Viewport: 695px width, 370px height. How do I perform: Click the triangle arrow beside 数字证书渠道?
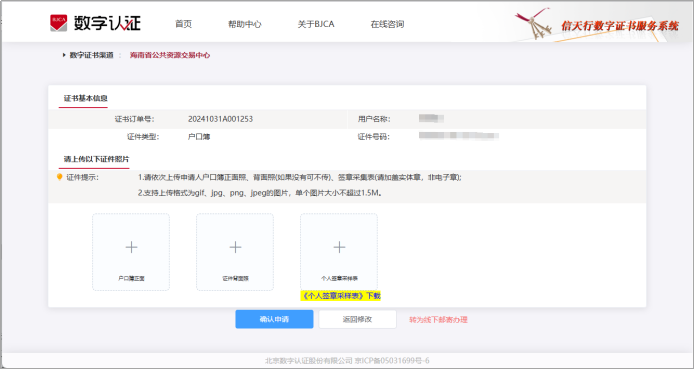[64, 55]
